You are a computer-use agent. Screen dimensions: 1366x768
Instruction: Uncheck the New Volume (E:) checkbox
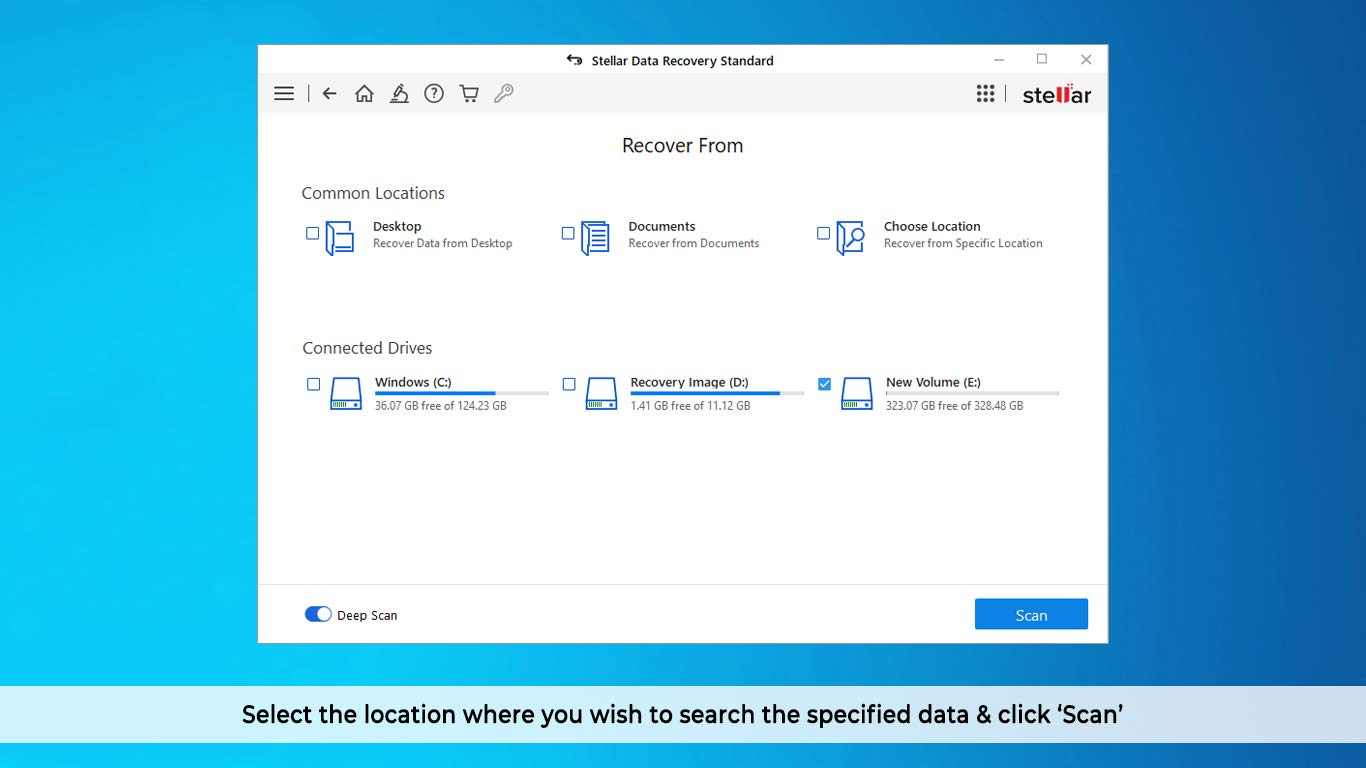tap(824, 384)
